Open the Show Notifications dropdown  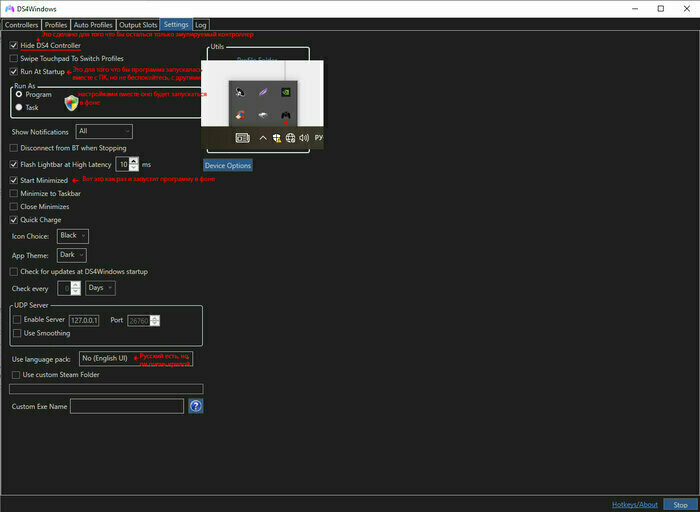[104, 131]
